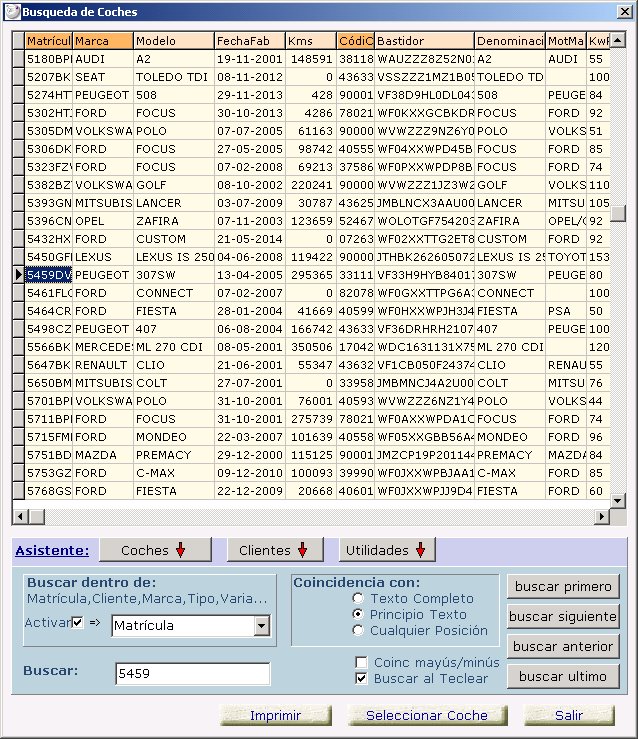Click the LANCER modelo cell
Image resolution: width=638 pixels, height=739 pixels.
174,203
